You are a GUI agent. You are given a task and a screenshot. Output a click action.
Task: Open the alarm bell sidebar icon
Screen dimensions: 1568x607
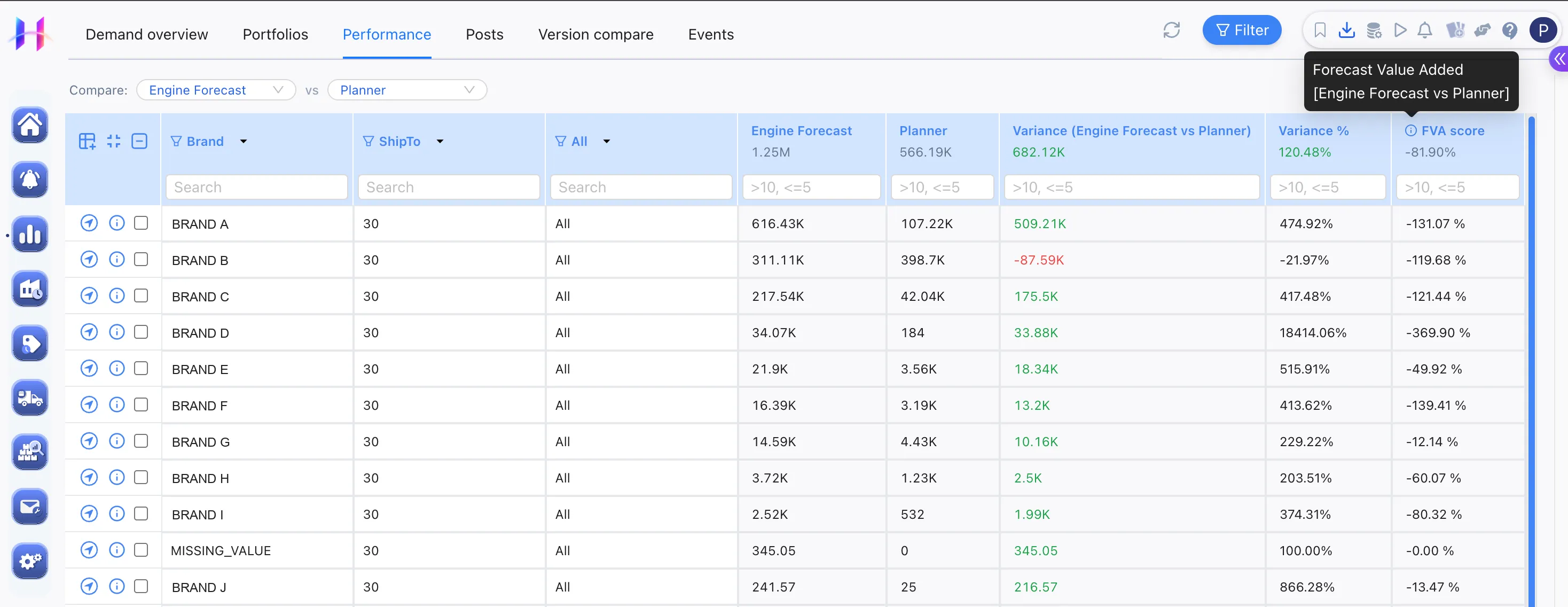point(30,180)
